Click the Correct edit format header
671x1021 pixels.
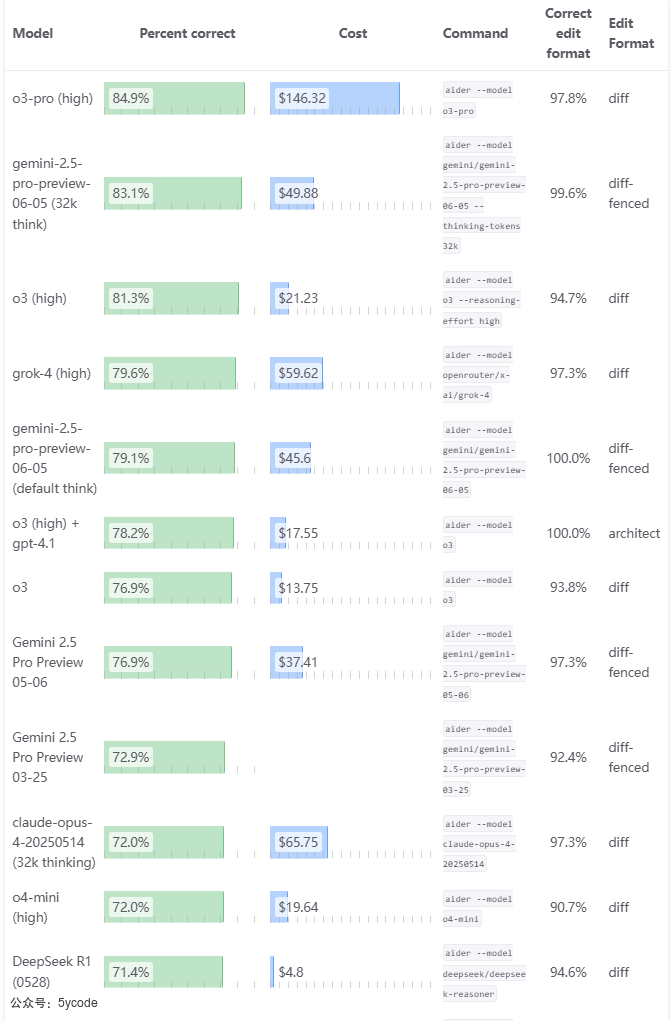568,33
